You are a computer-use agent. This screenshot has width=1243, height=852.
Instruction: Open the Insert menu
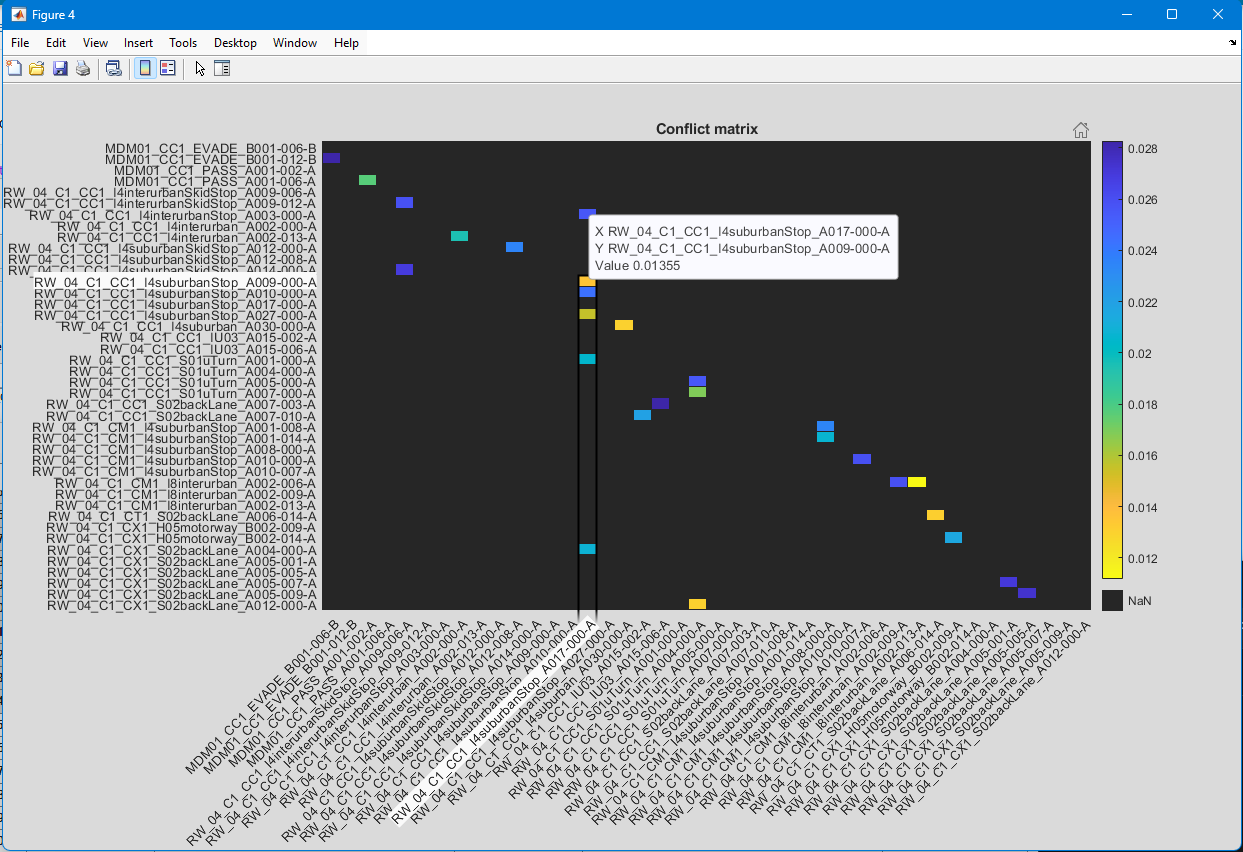click(138, 43)
